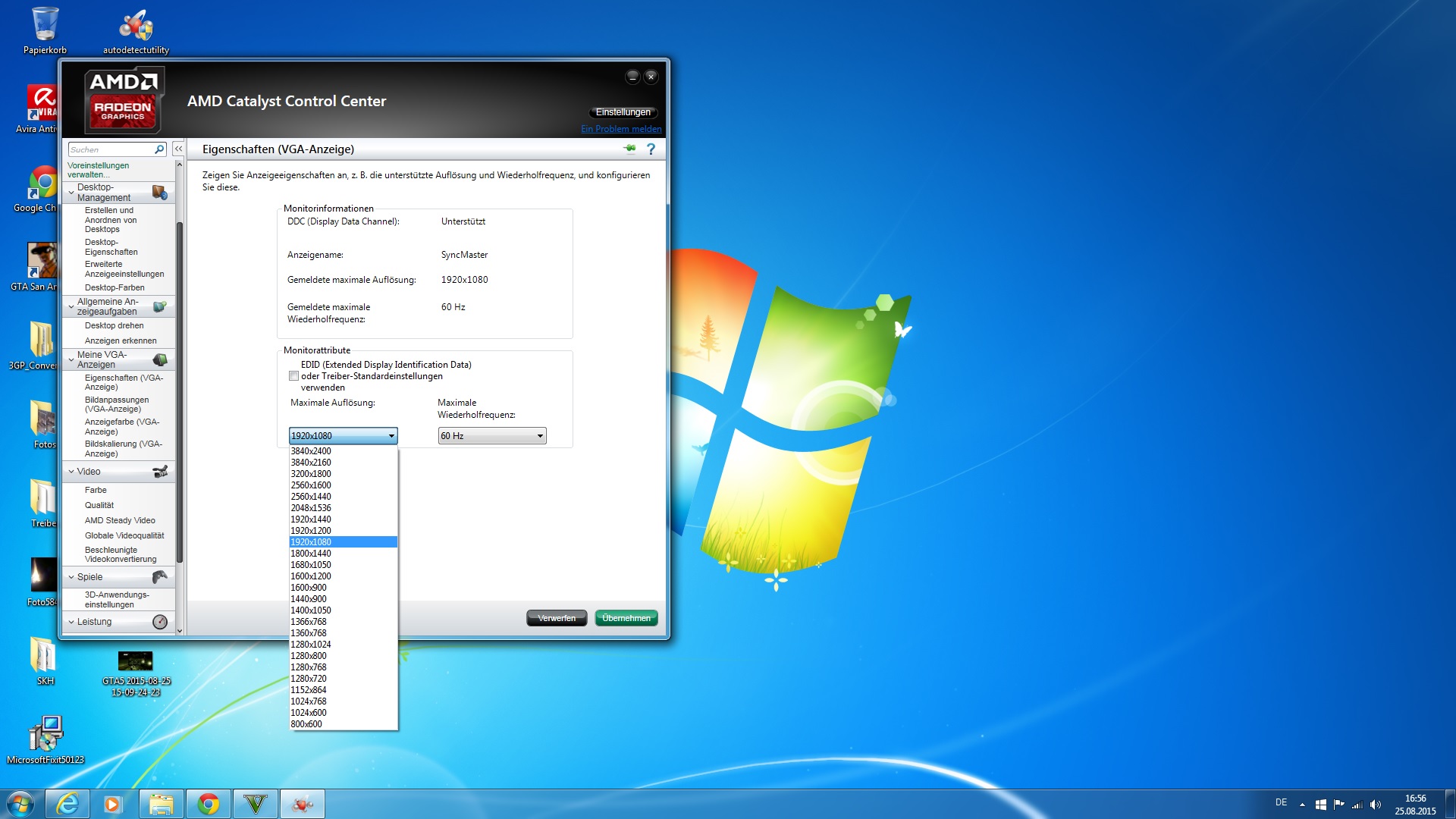Select 2560x1440 from the resolution list
Viewport: 1456px width, 819px height.
(311, 497)
